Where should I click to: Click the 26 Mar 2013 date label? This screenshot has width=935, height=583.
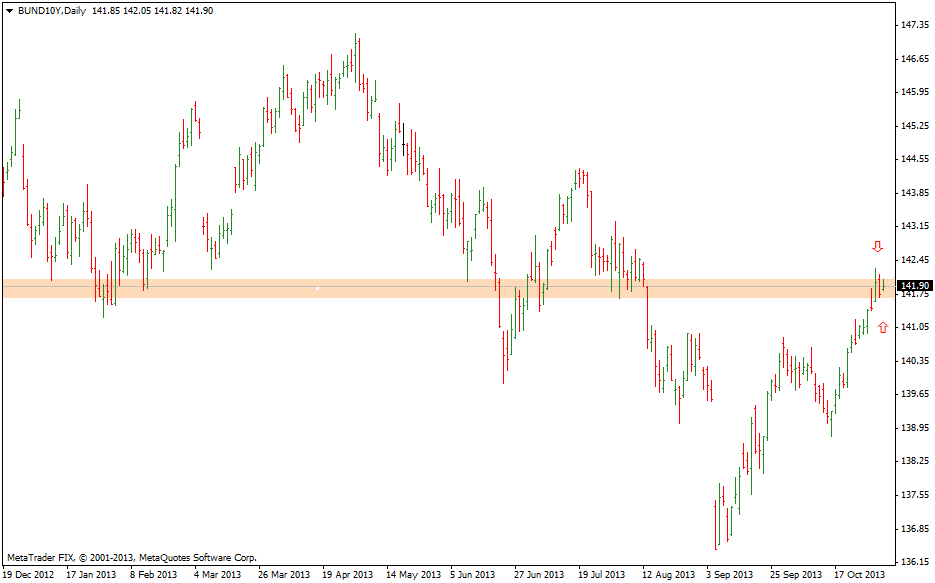pyautogui.click(x=284, y=575)
